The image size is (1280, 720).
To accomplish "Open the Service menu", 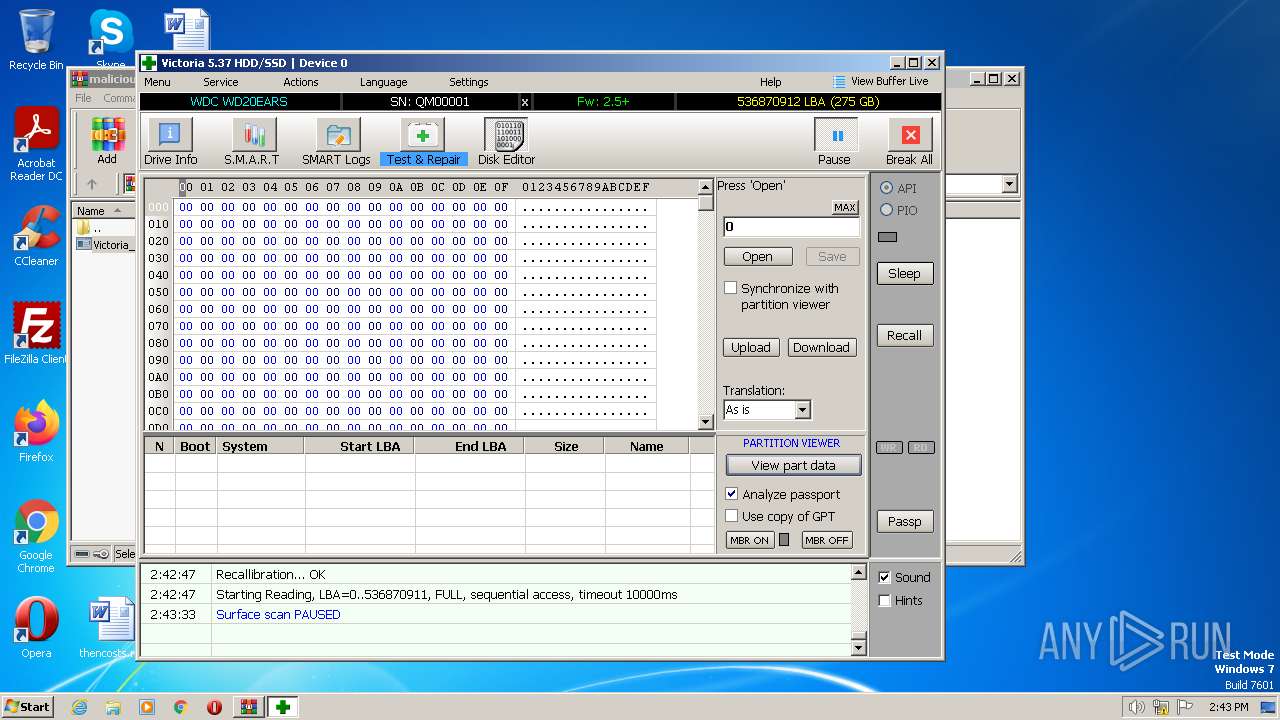I will pos(221,82).
